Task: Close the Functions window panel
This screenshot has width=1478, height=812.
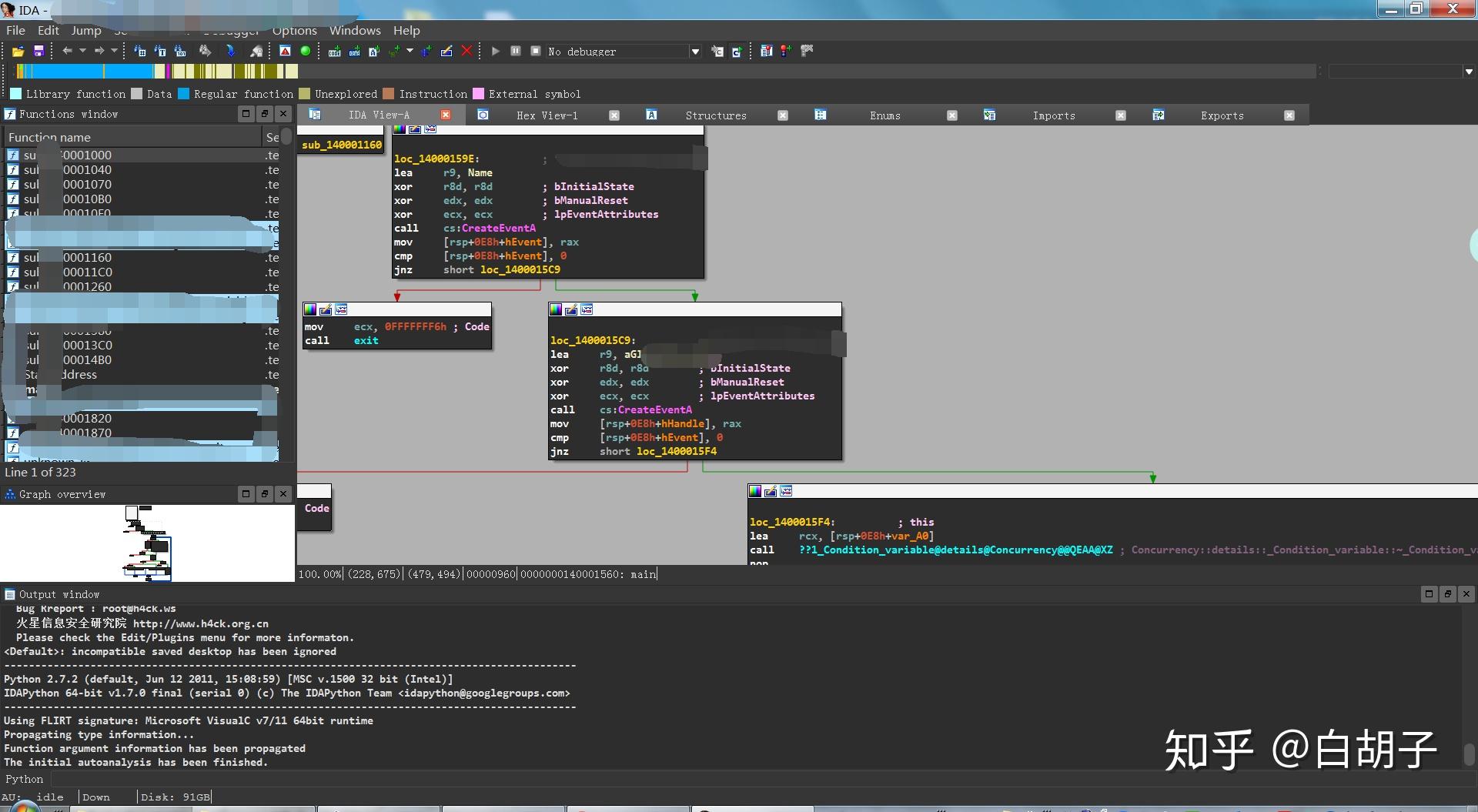Action: (283, 114)
